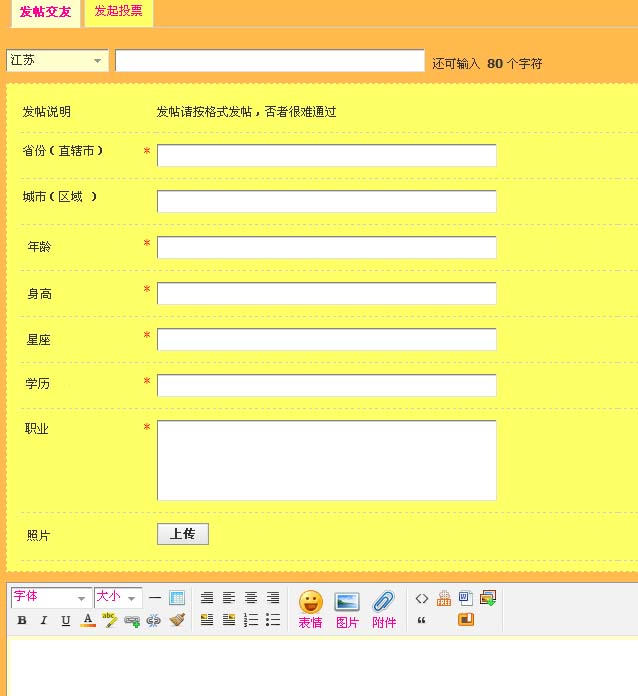638x696 pixels.
Task: Insert a bulleted list
Action: click(273, 620)
